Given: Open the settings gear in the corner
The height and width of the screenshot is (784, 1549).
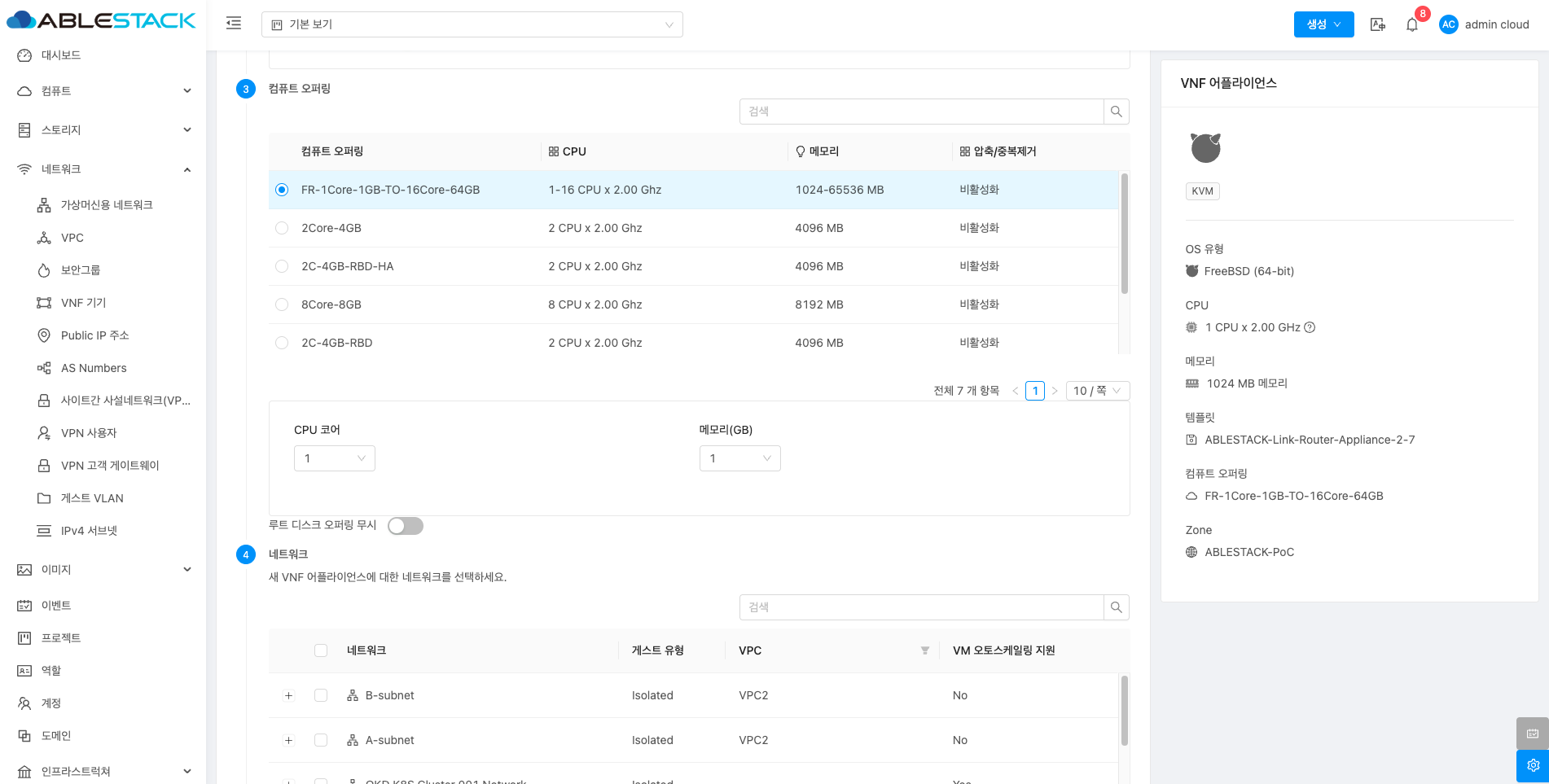Looking at the screenshot, I should tap(1532, 765).
